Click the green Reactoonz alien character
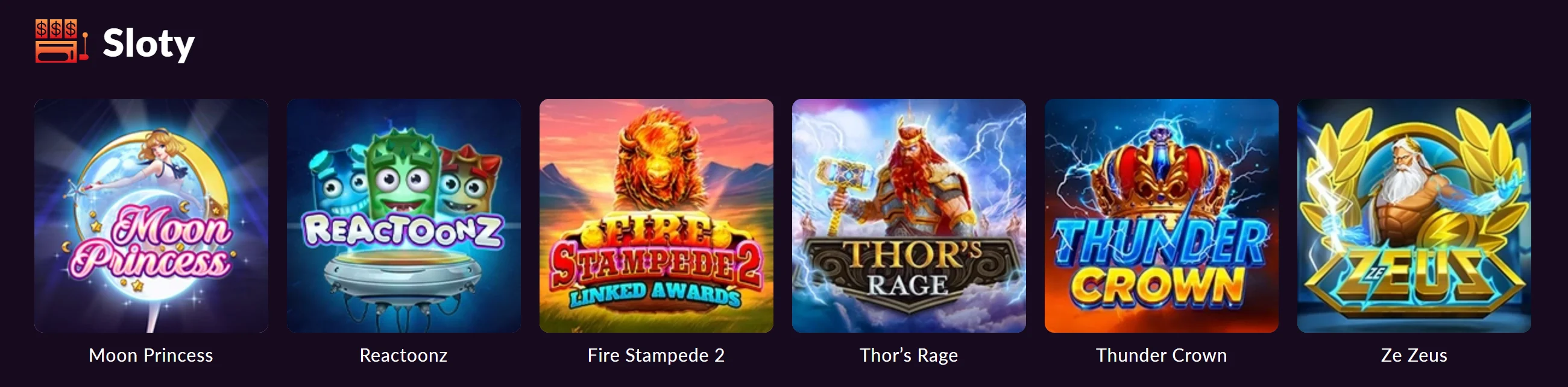Image resolution: width=1568 pixels, height=387 pixels. [x=401, y=174]
